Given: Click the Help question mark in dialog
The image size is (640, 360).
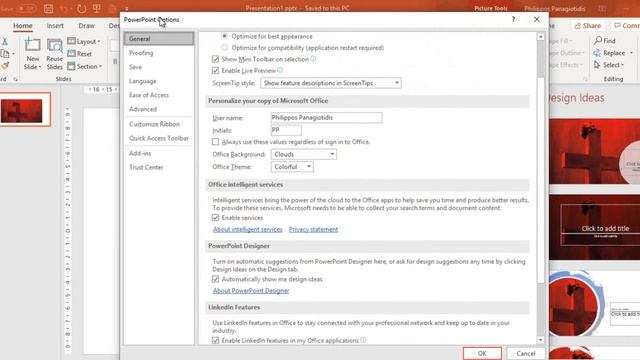Looking at the screenshot, I should tap(513, 19).
